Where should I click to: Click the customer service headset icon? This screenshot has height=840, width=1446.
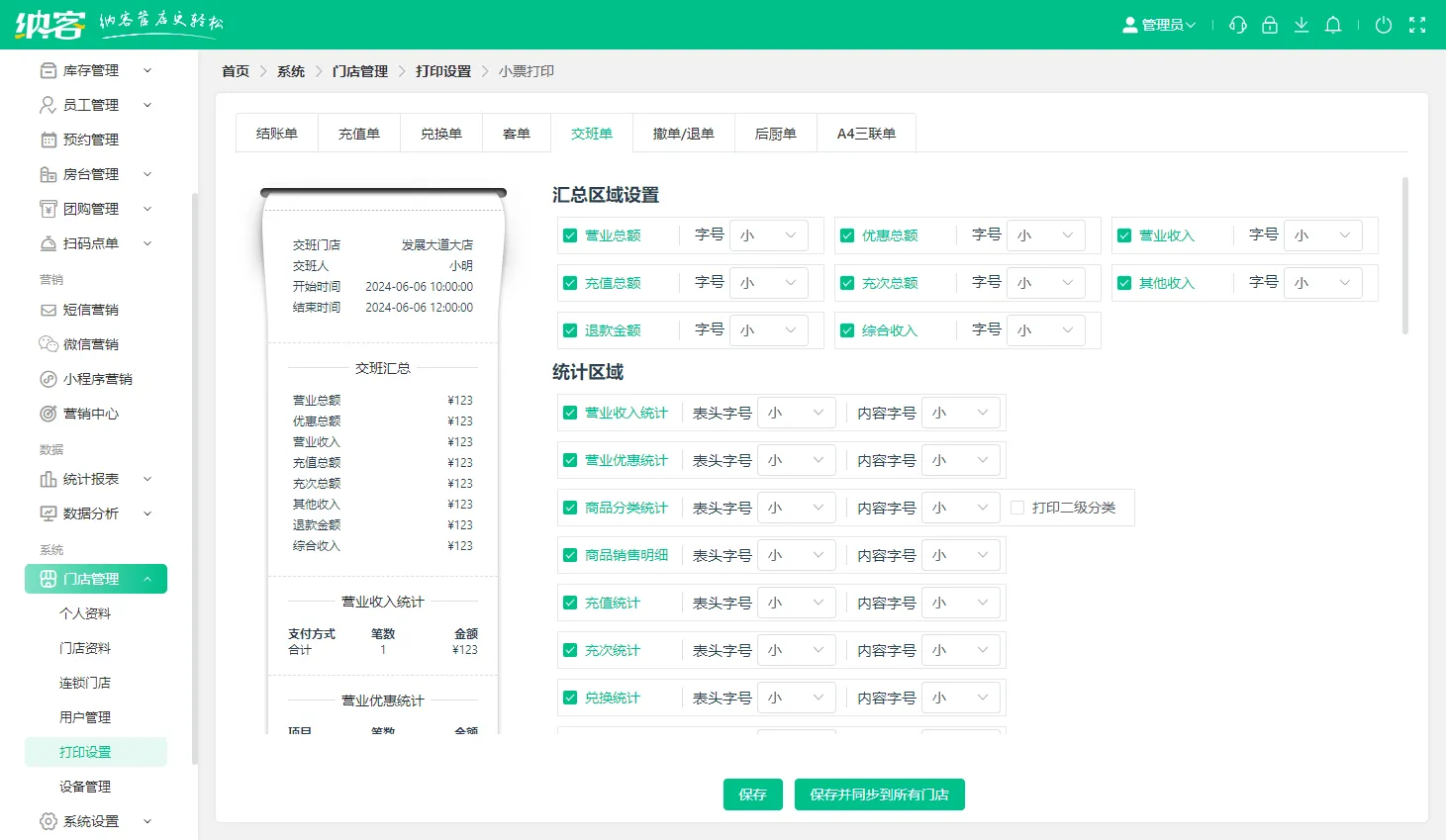(1238, 25)
